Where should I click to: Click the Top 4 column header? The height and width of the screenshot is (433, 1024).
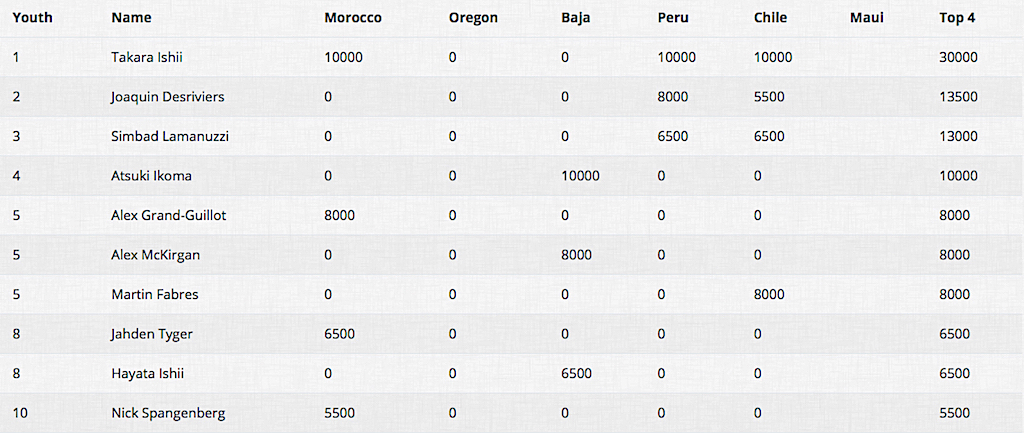click(957, 18)
